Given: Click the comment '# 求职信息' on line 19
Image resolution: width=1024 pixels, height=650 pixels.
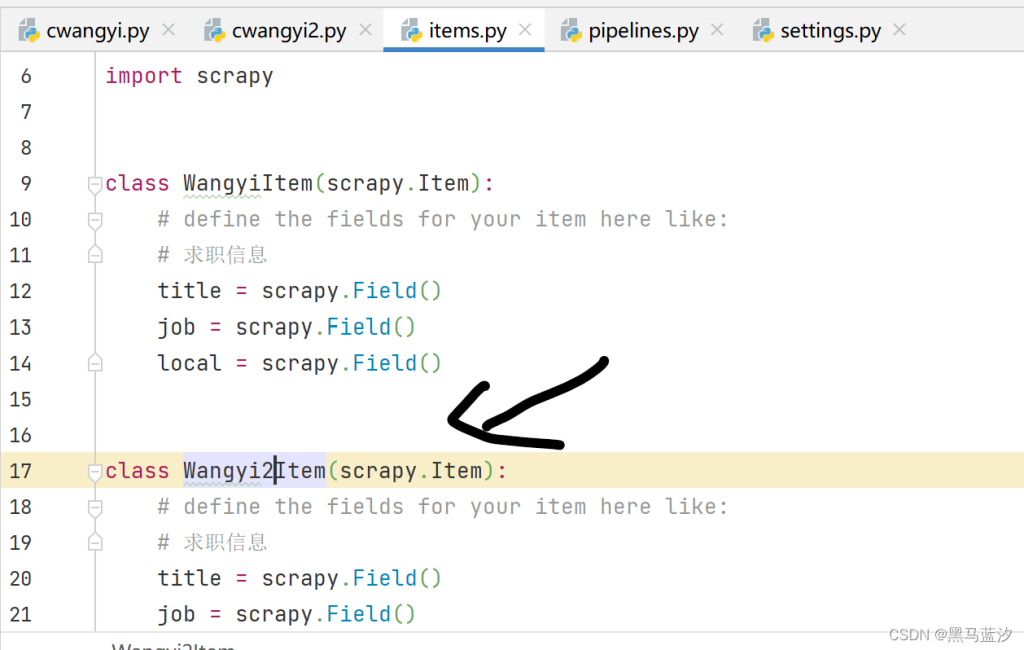Looking at the screenshot, I should [212, 542].
